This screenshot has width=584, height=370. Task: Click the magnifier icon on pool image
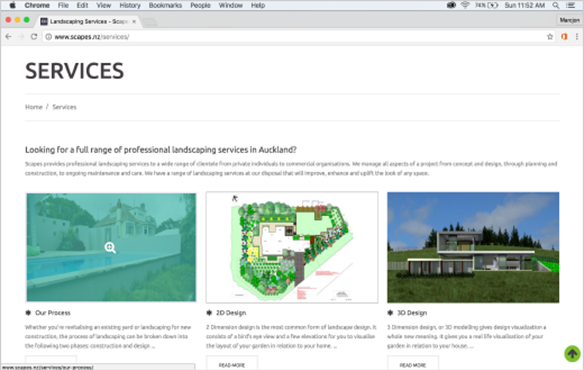[x=110, y=247]
